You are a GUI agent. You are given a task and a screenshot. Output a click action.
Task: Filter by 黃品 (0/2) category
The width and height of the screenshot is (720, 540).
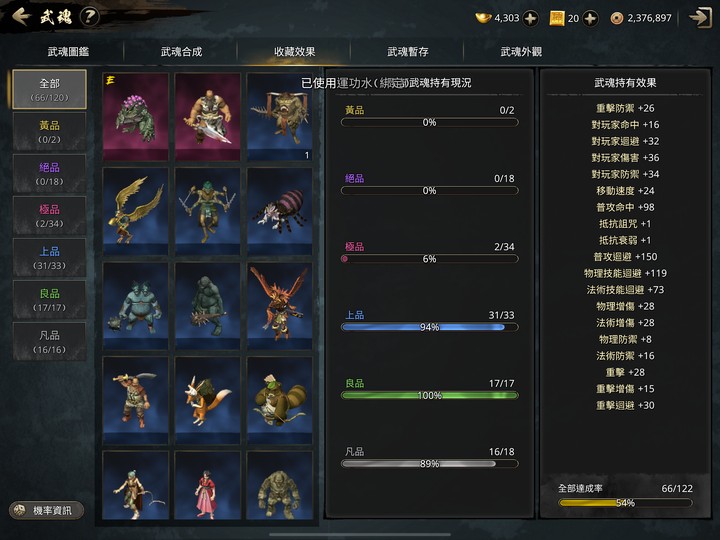click(49, 132)
